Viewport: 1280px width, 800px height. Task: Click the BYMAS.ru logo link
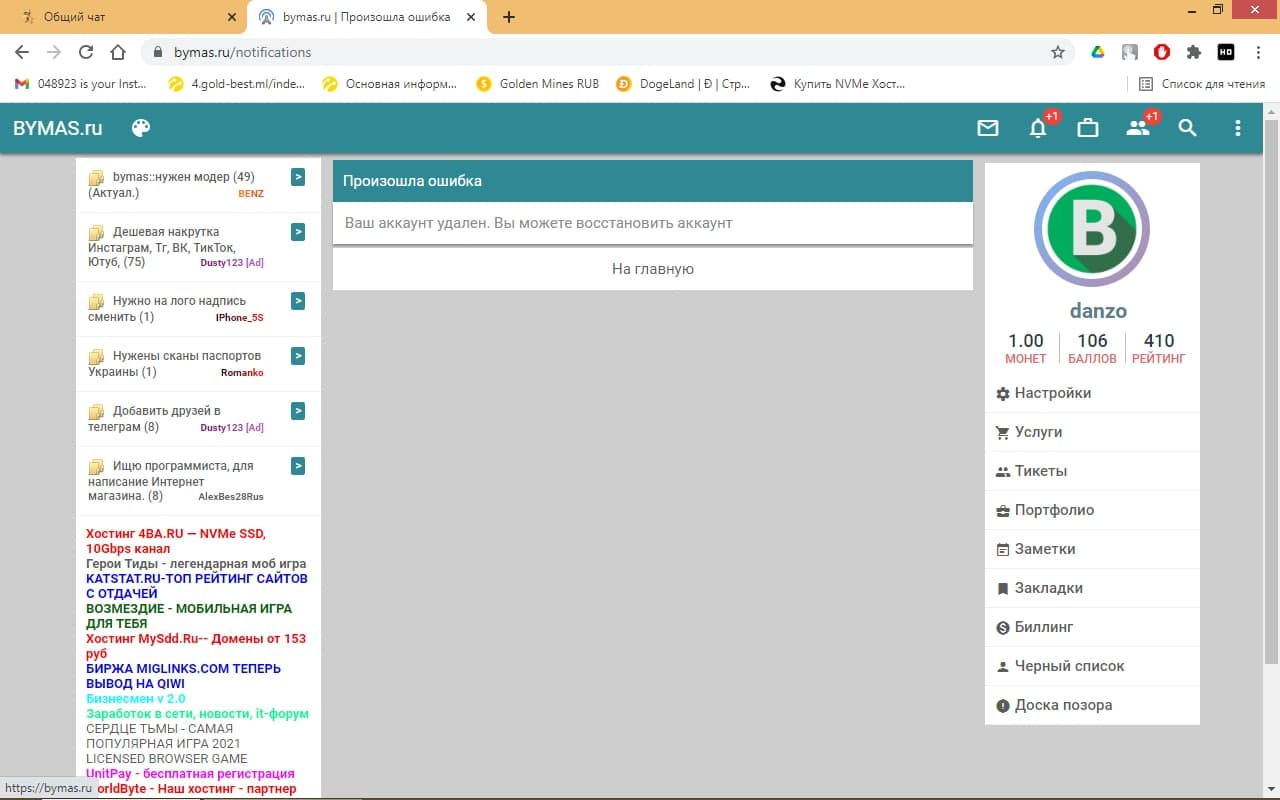click(x=58, y=128)
